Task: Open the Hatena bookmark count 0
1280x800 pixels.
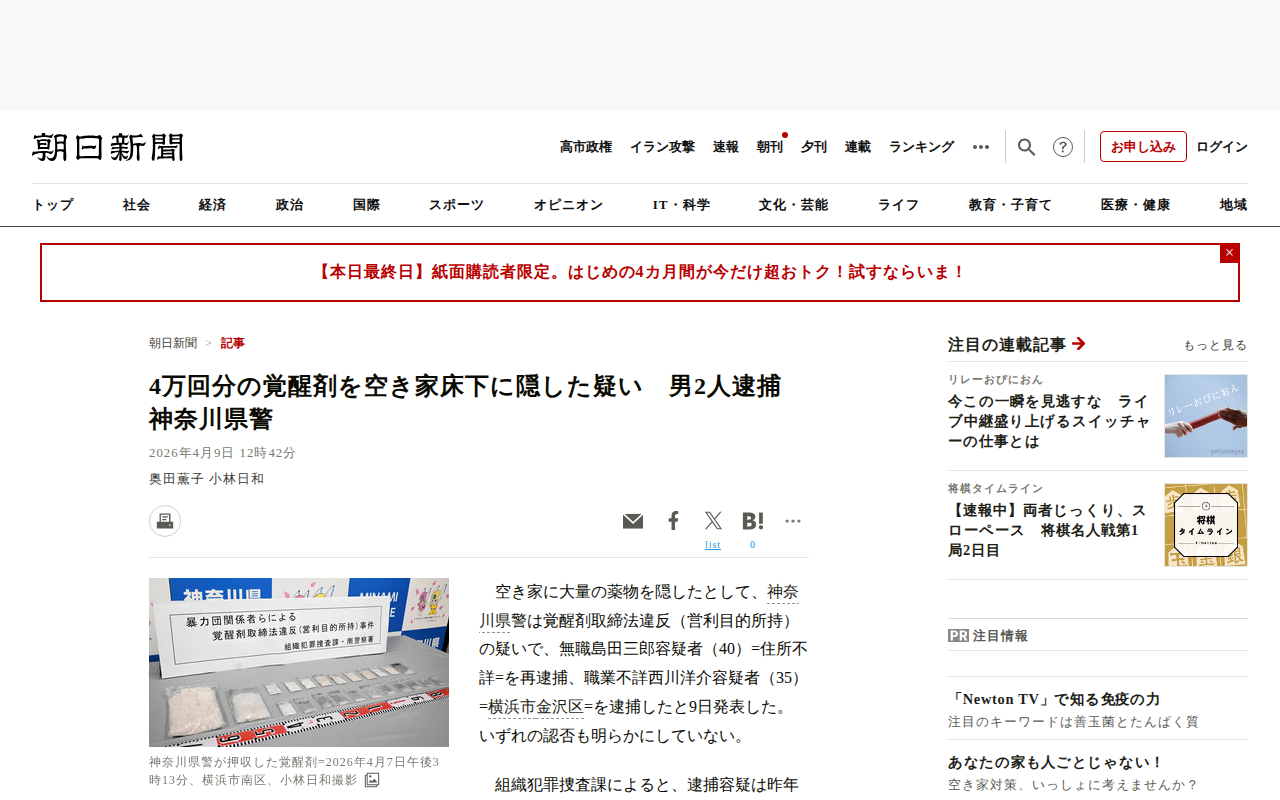Action: [753, 545]
